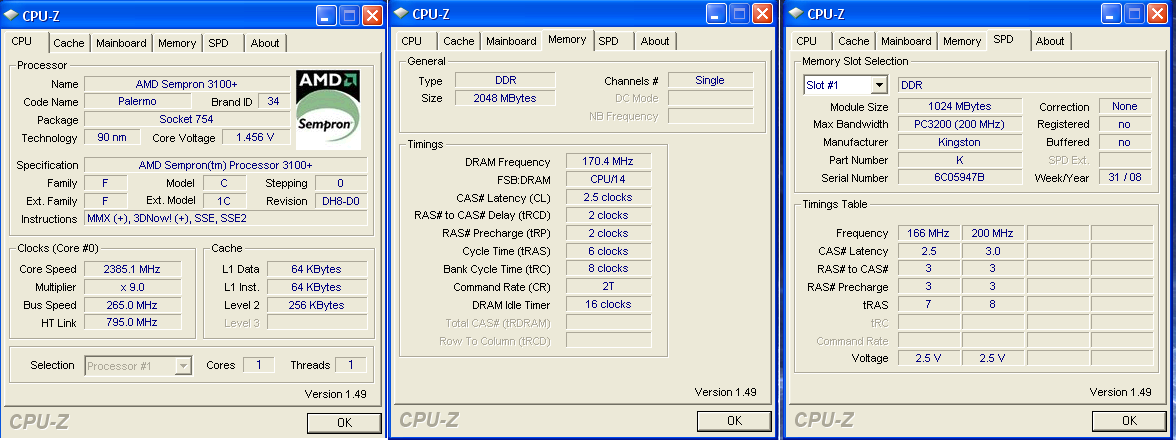Click the Command Rate value '2T'
The width and height of the screenshot is (1176, 442).
pos(608,286)
